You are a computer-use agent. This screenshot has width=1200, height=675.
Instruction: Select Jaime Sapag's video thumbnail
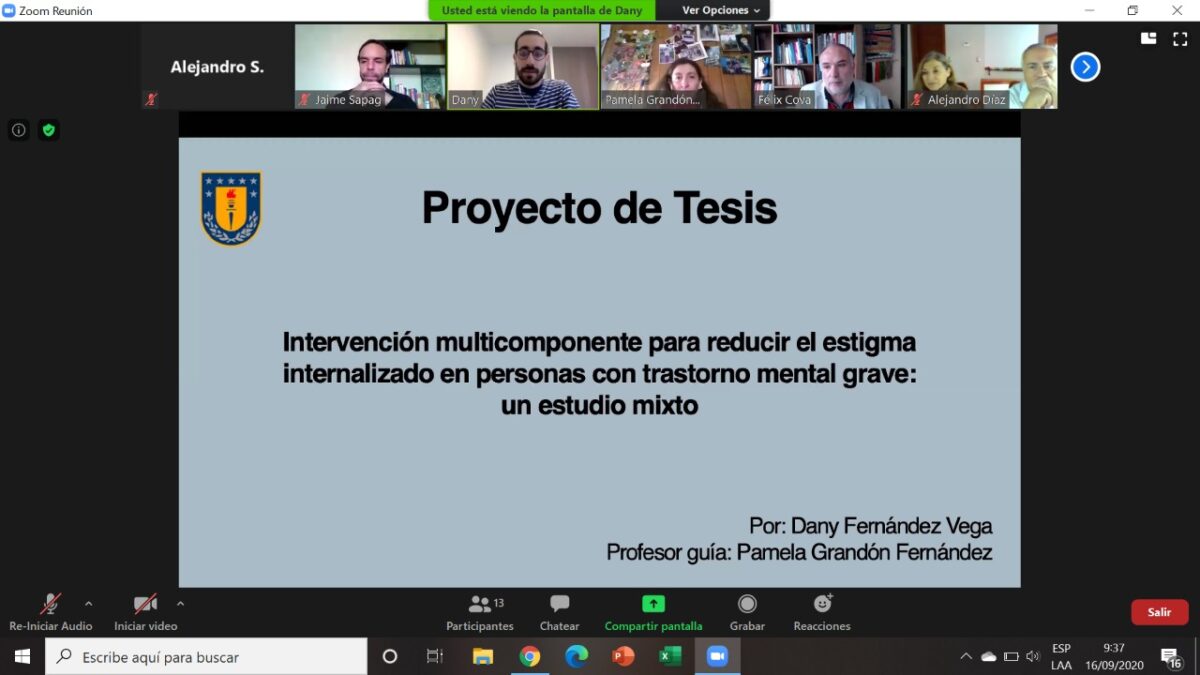pyautogui.click(x=370, y=66)
